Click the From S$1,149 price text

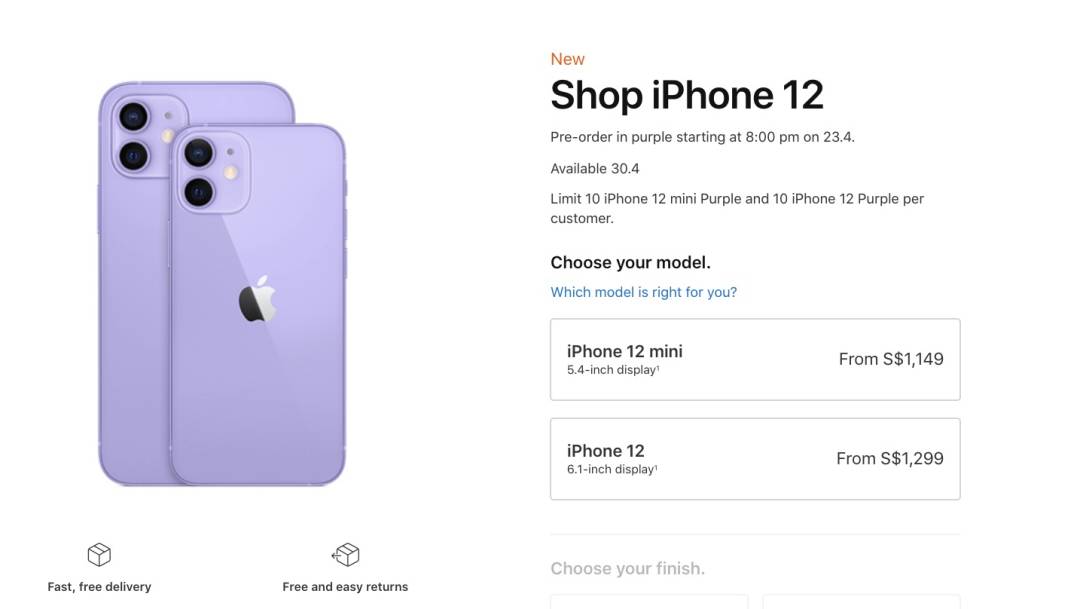889,358
